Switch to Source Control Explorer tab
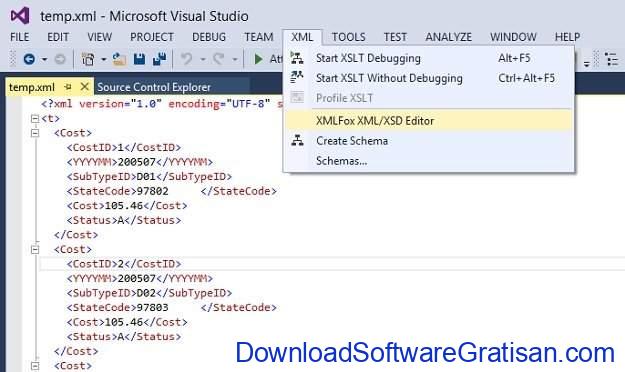 tap(154, 87)
